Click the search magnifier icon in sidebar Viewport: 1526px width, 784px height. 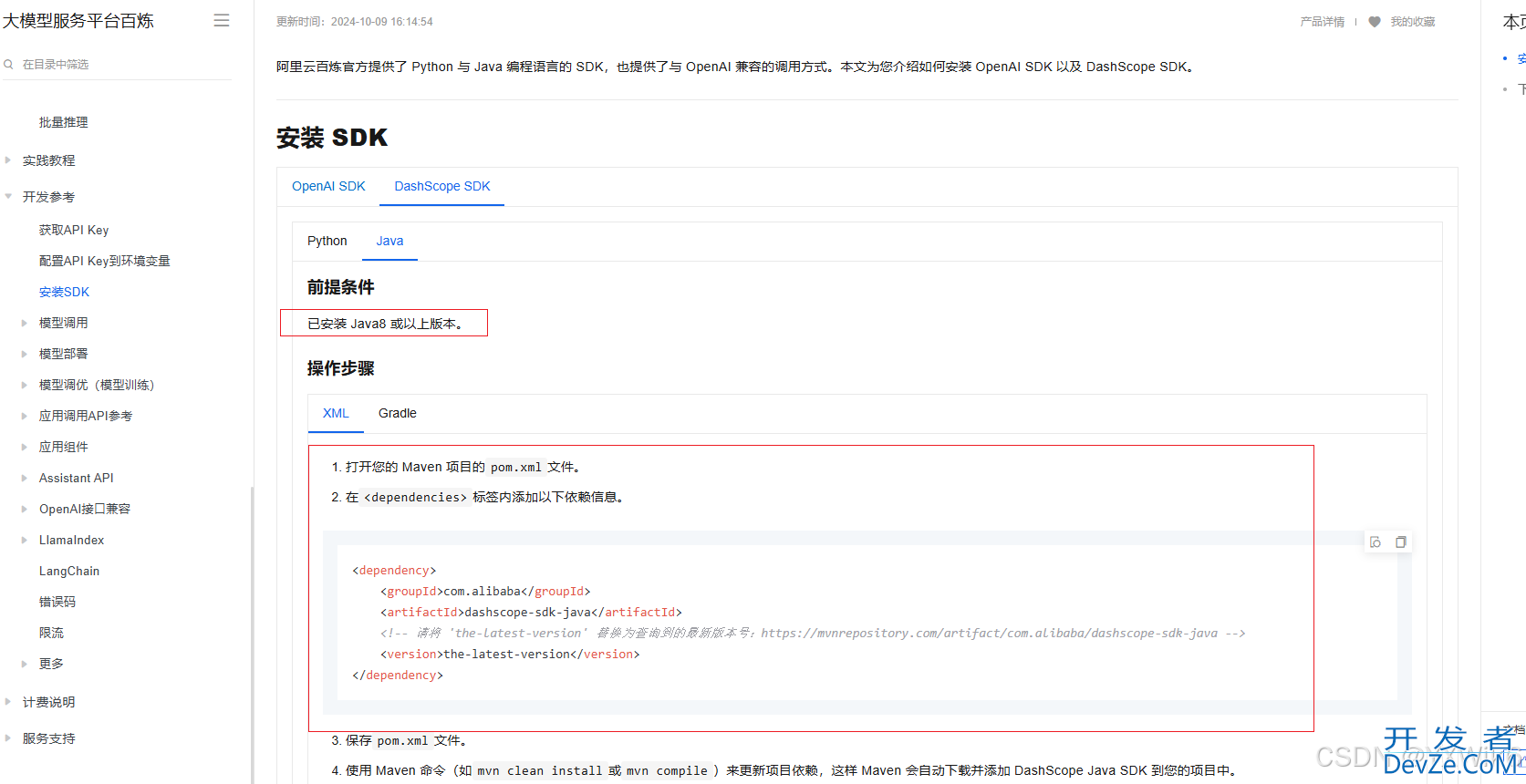pos(8,65)
